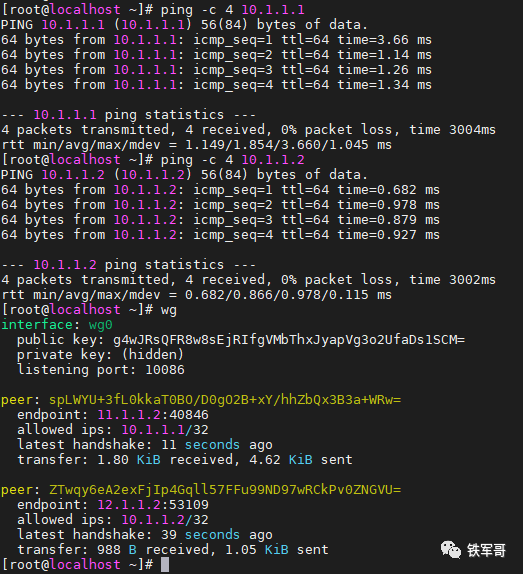Click the wg0 public key string

[289, 340]
